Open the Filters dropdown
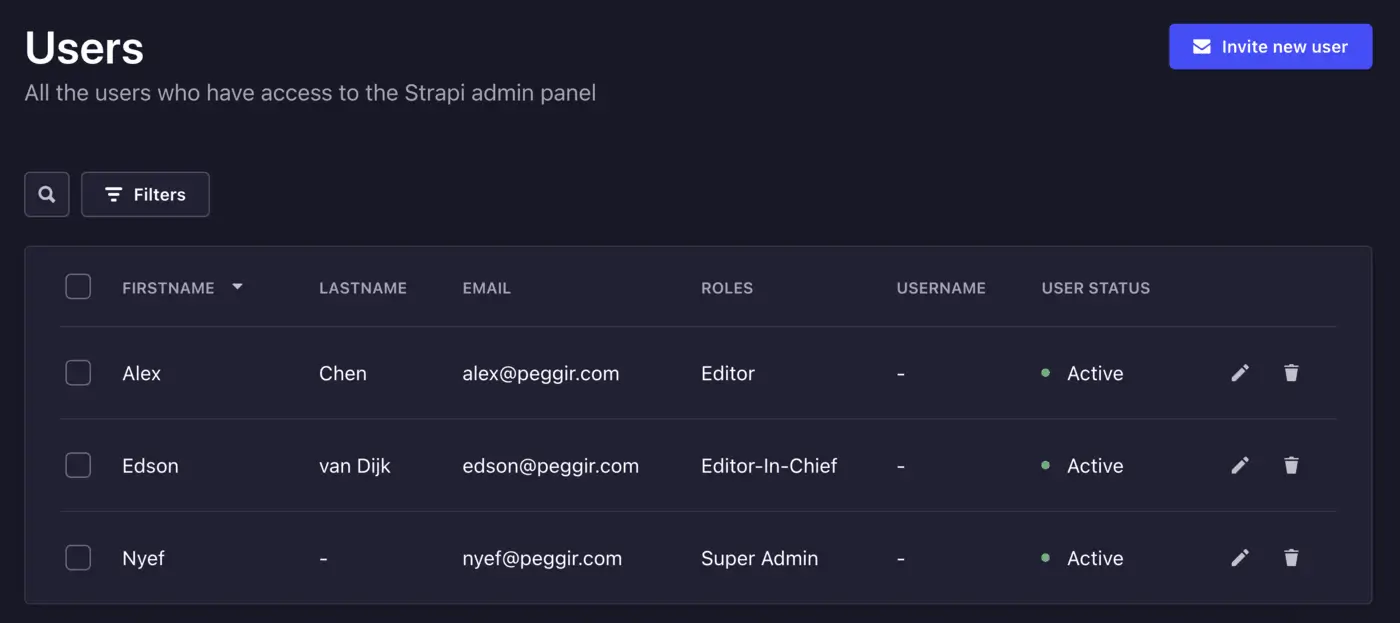Screen dimensions: 1400x623 pos(145,195)
